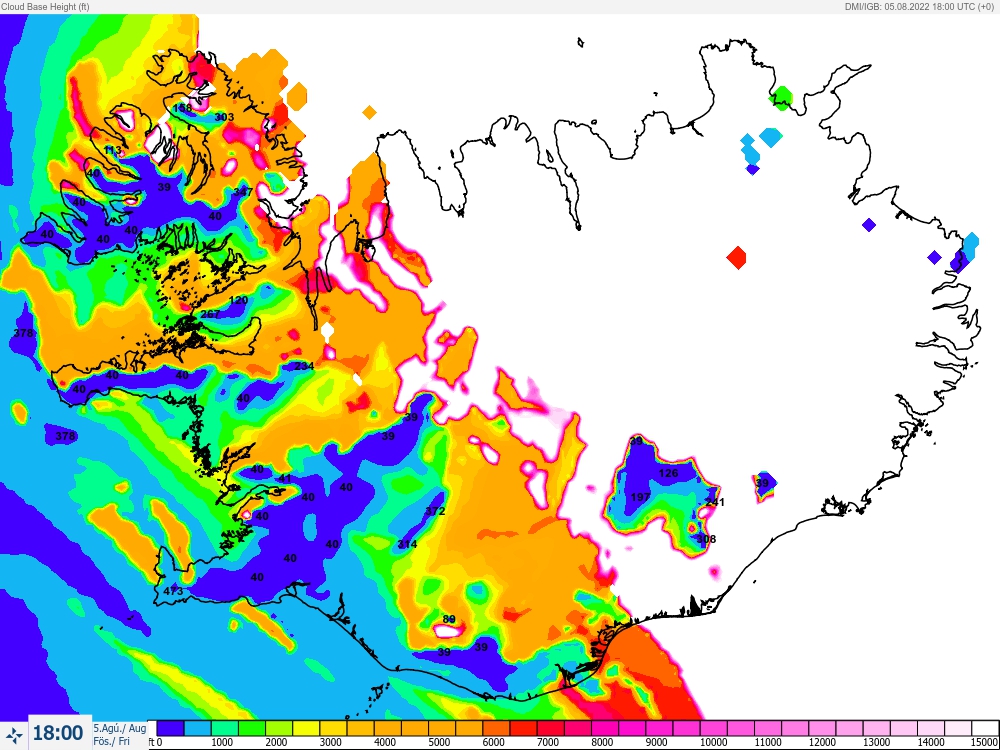Select the white legend swatch at 15000
Screen dimensions: 1000x750
coord(984,728)
